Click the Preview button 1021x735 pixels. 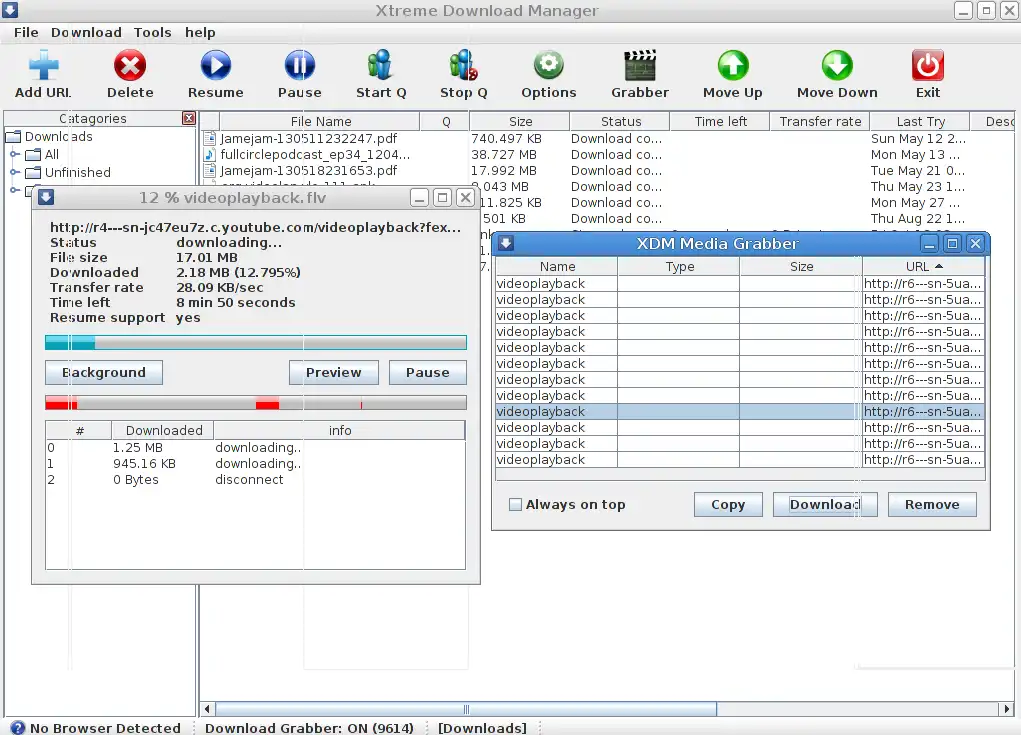tap(333, 372)
